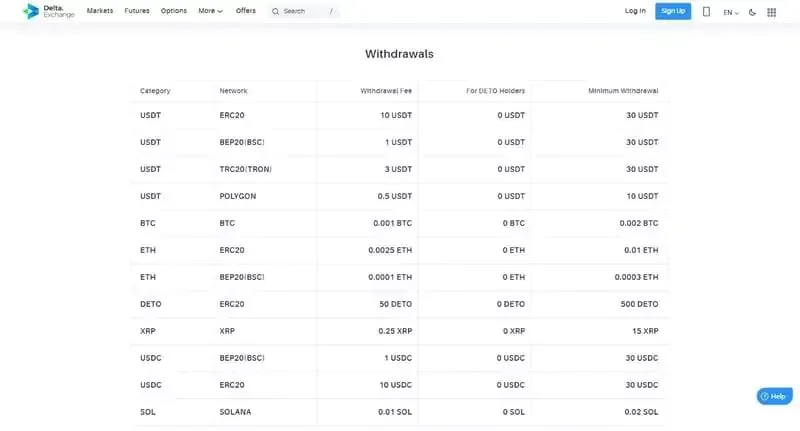Open the Help chat widget
800x431 pixels.
[x=774, y=396]
